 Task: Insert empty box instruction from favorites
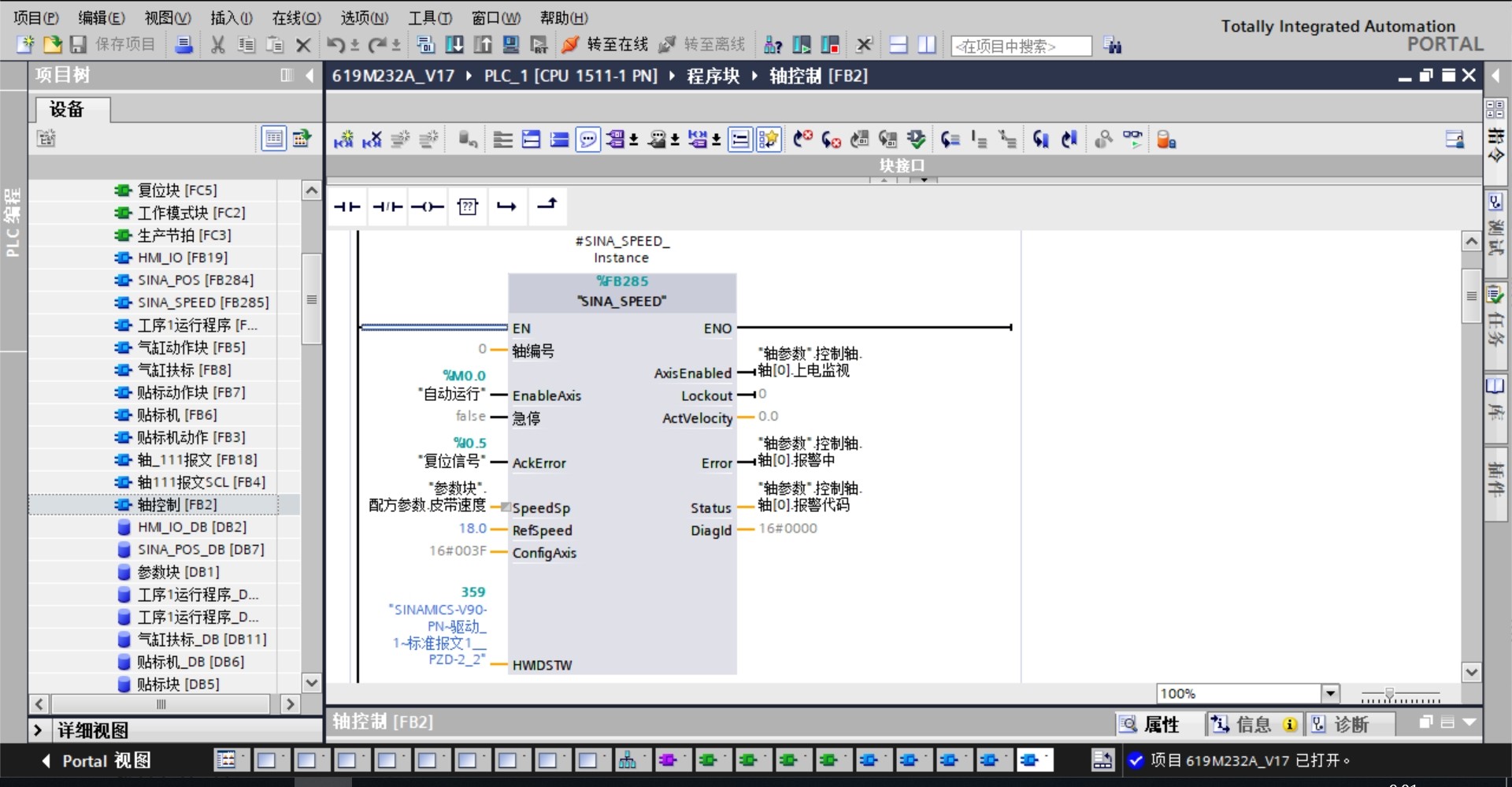[468, 207]
